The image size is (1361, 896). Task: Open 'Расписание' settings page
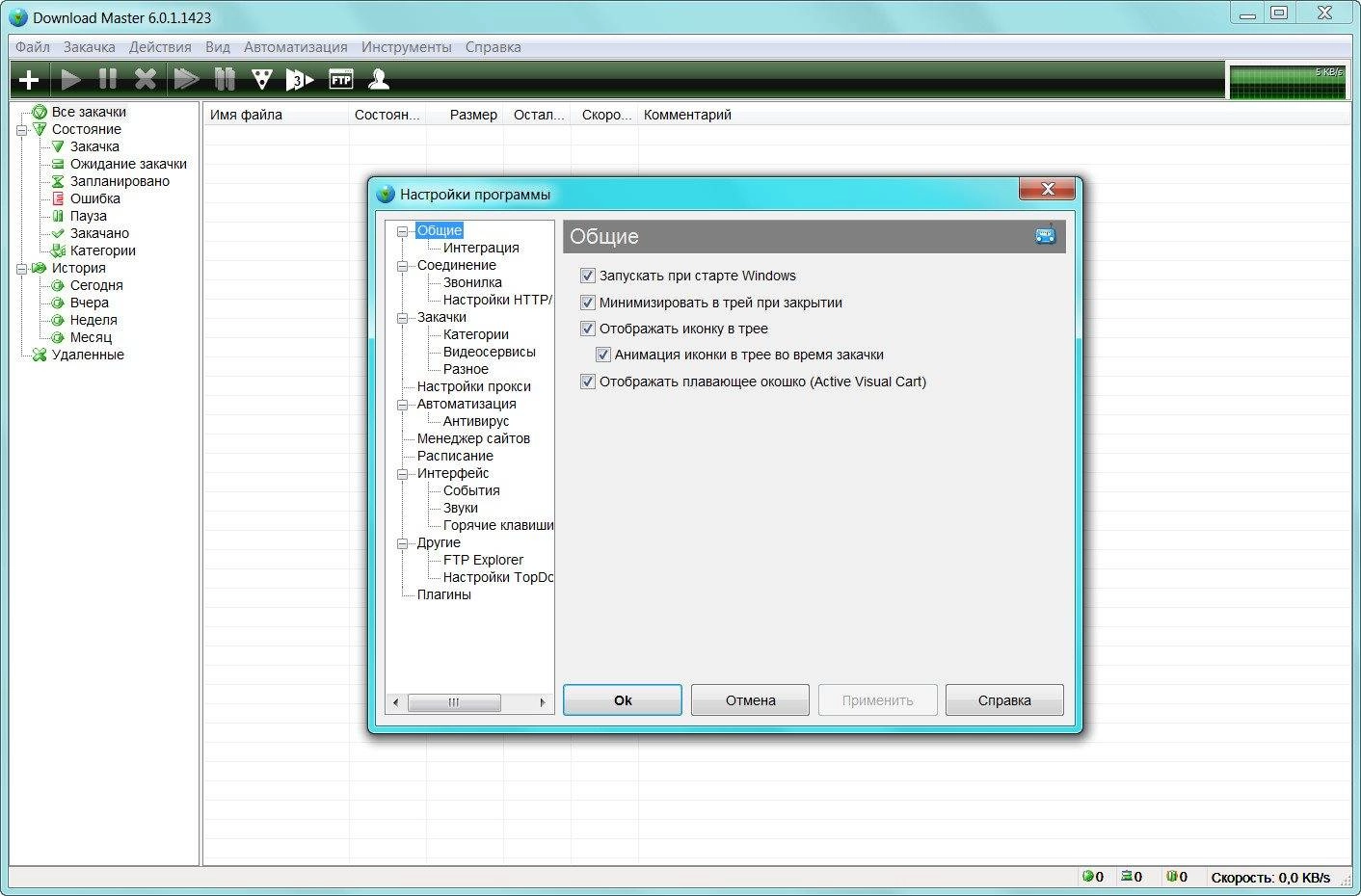455,456
